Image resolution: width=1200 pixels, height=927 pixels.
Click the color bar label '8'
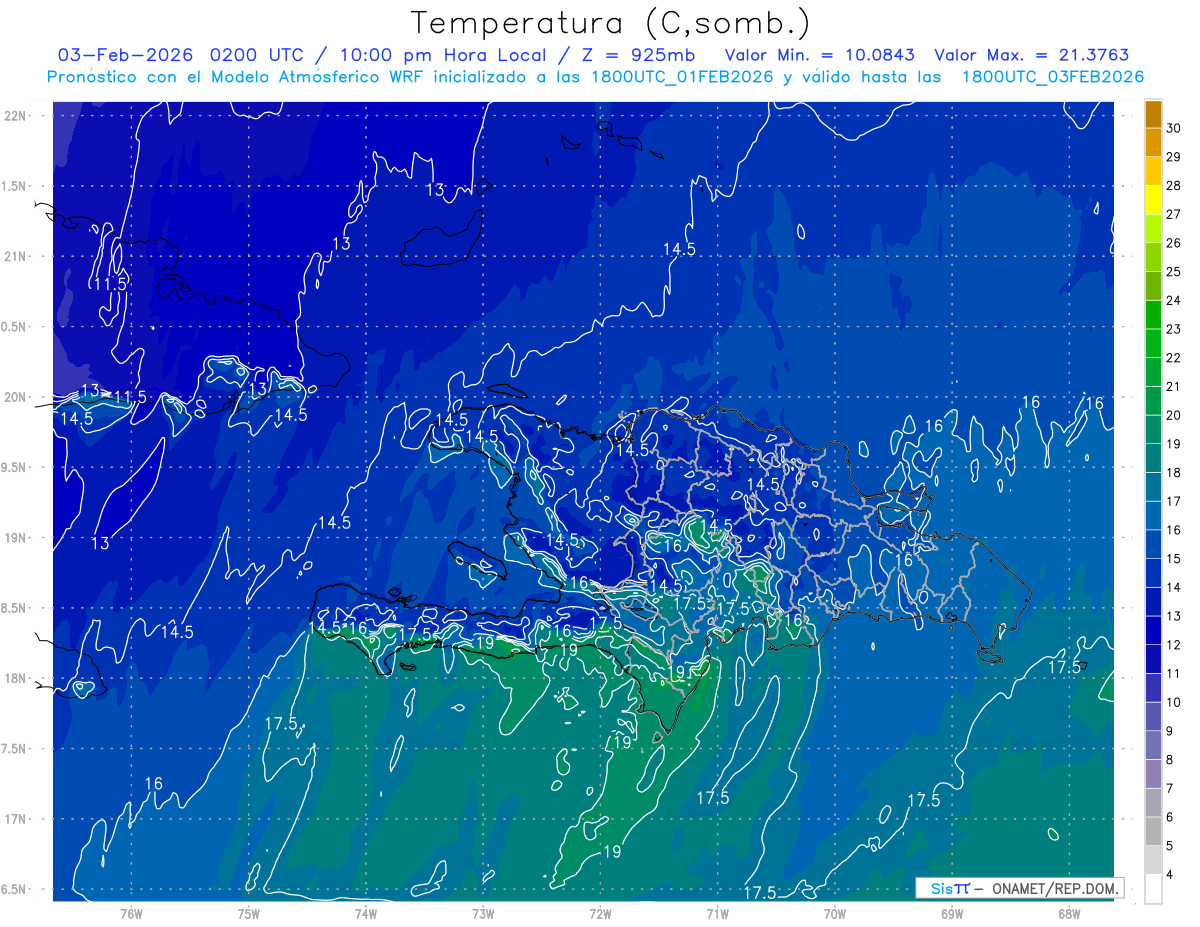(x=1169, y=759)
